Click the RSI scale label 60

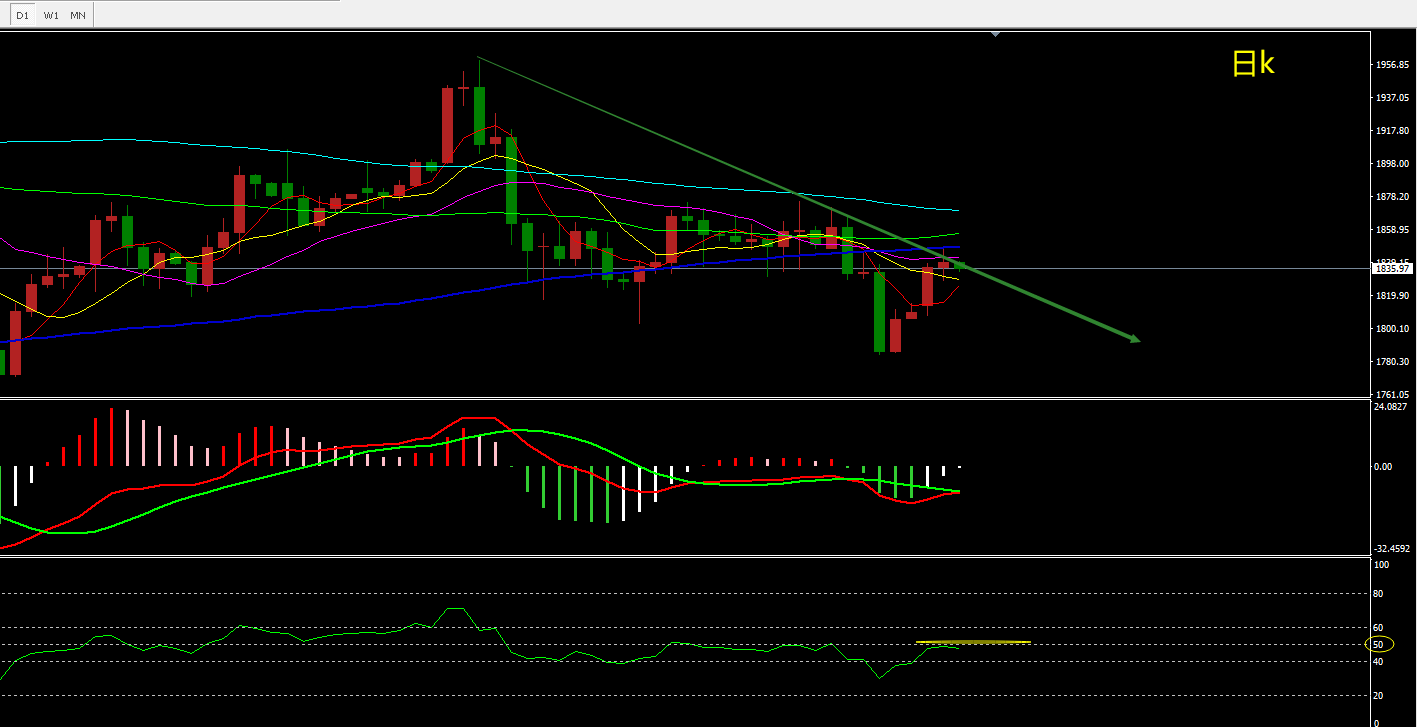[x=1380, y=628]
